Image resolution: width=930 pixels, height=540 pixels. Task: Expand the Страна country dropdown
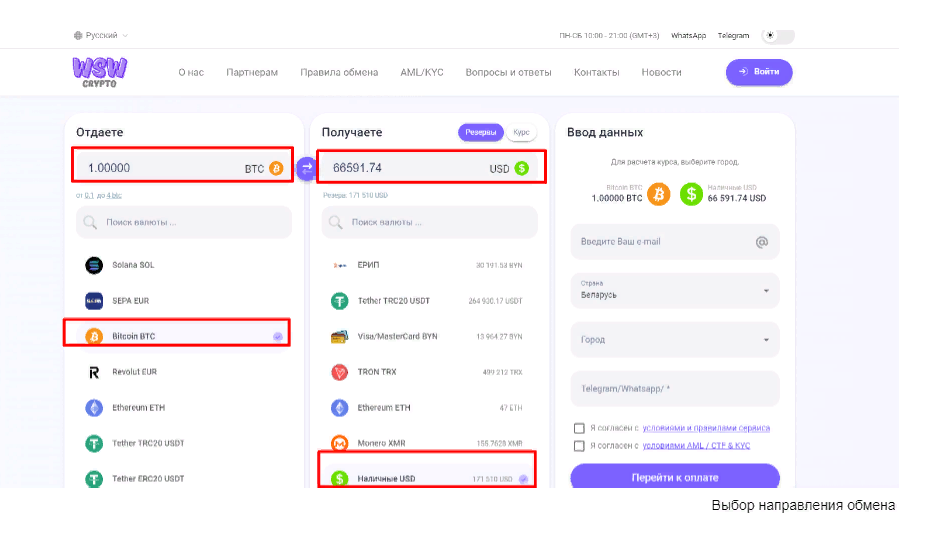point(674,291)
